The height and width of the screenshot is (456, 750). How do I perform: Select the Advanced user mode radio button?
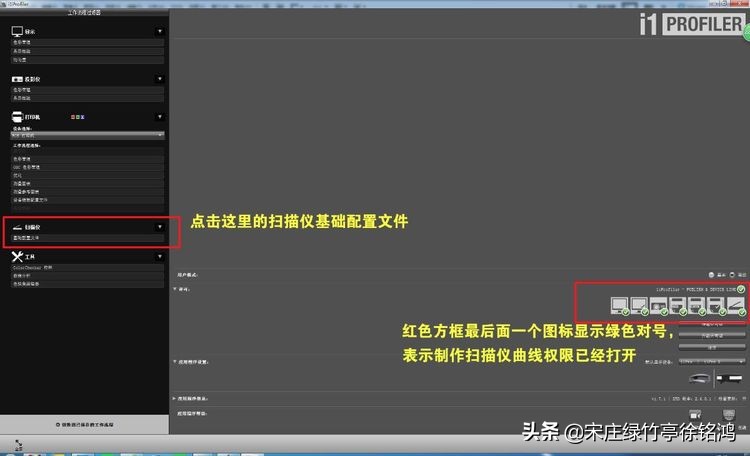[732, 275]
